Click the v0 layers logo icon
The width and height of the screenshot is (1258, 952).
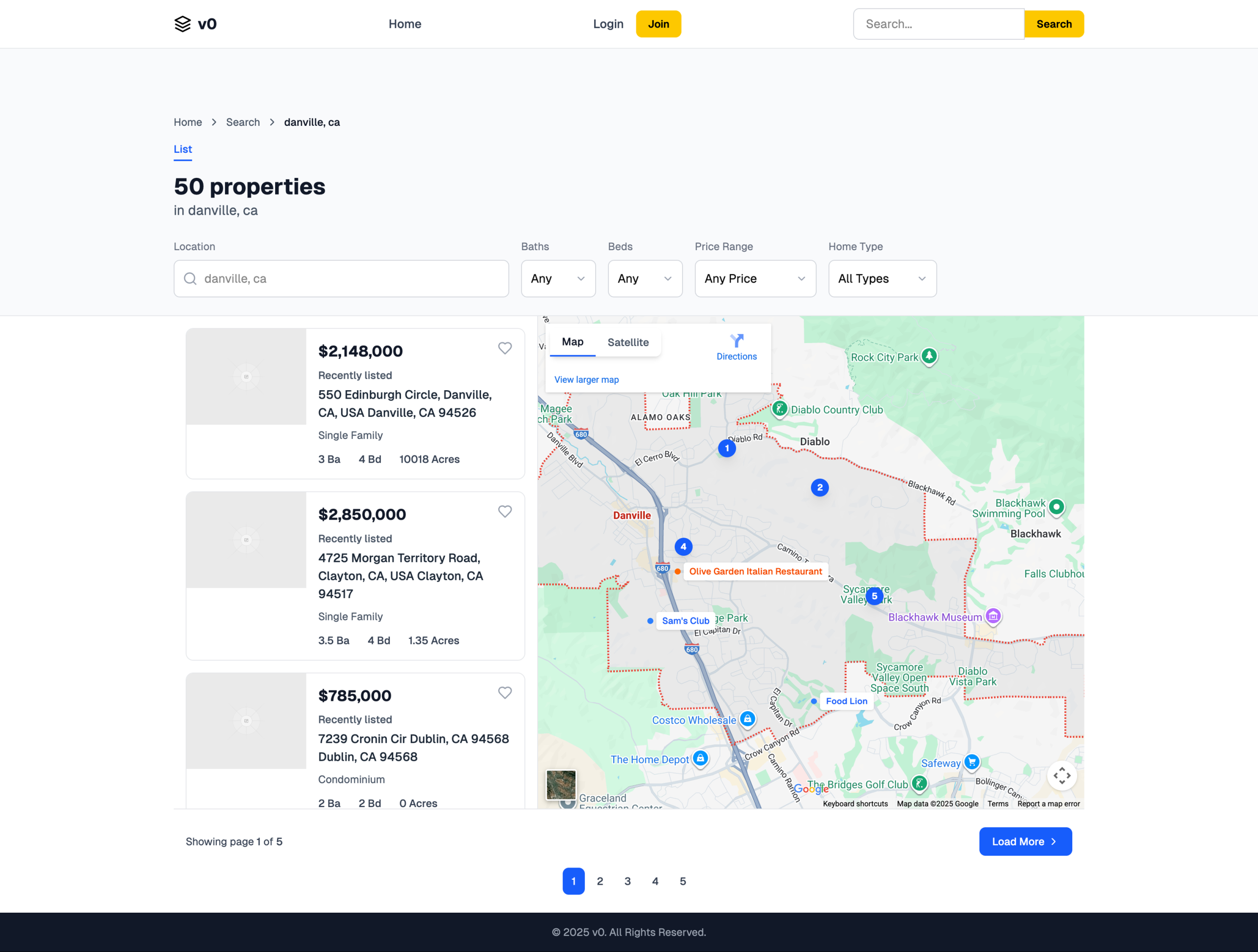(183, 24)
